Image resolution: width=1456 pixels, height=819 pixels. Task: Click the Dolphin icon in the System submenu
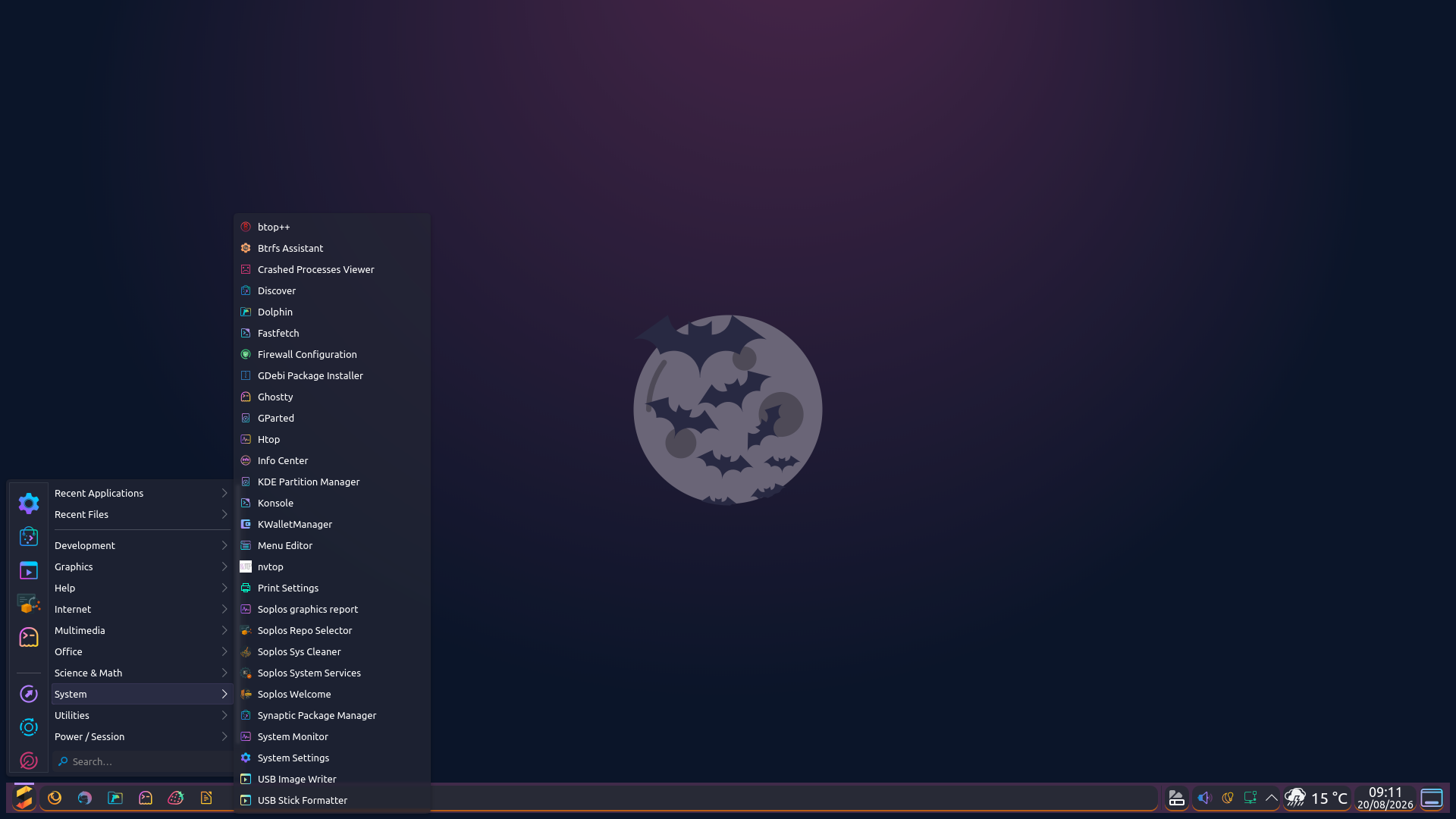[x=246, y=312]
